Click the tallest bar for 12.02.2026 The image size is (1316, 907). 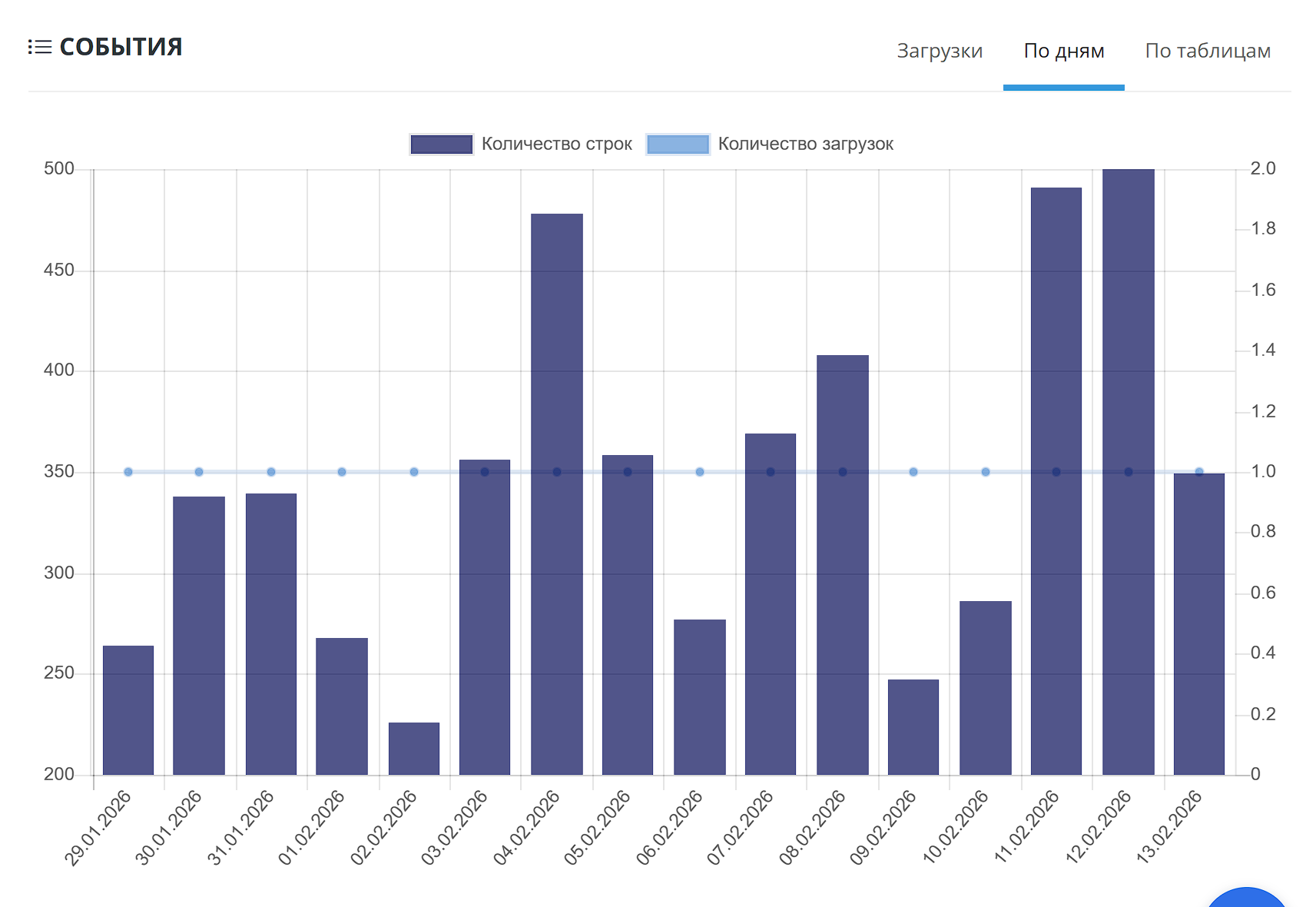tap(1129, 472)
